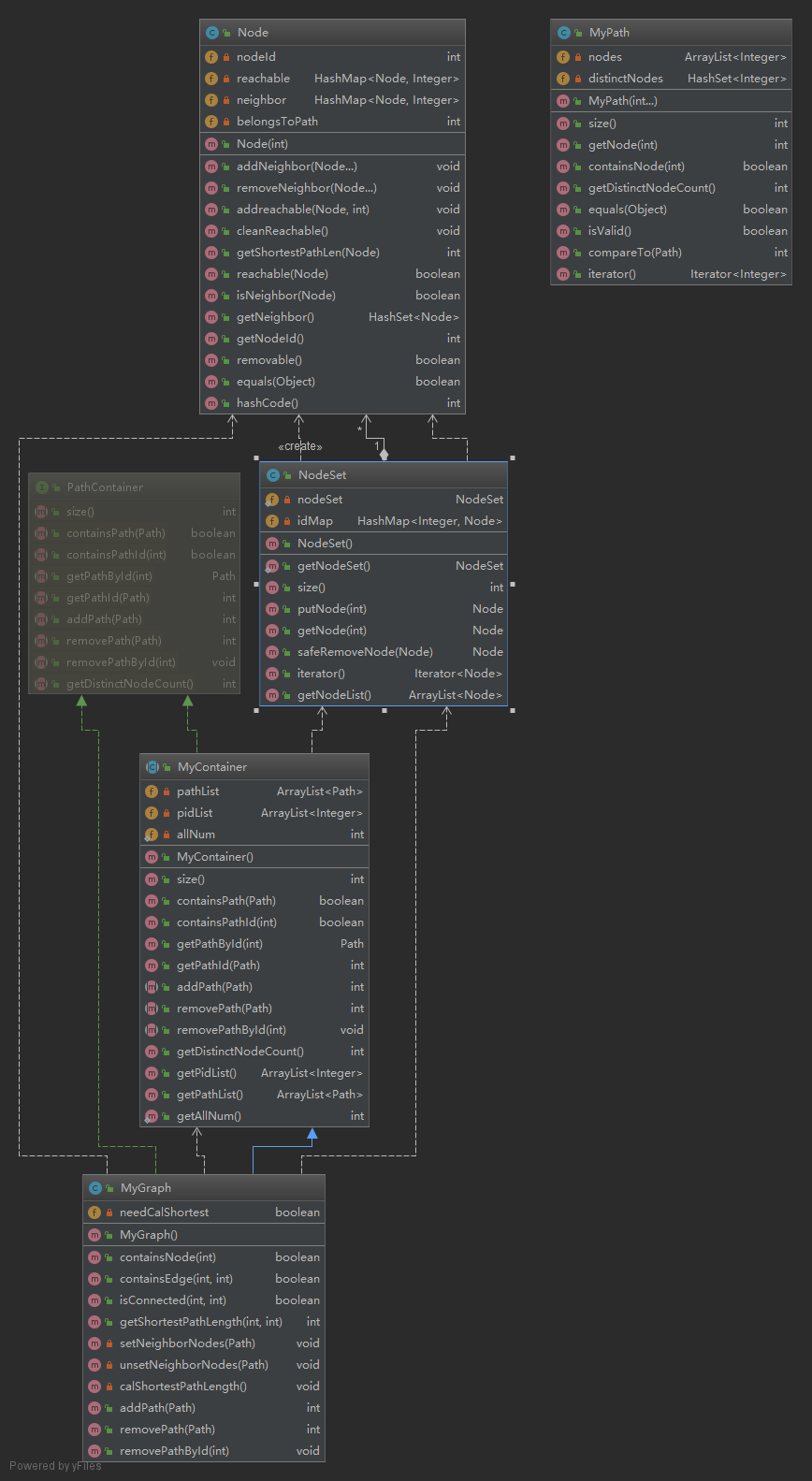Click the method icon next to getShortestPathLen(Node)
Image resolution: width=812 pixels, height=1481 pixels.
(211, 253)
